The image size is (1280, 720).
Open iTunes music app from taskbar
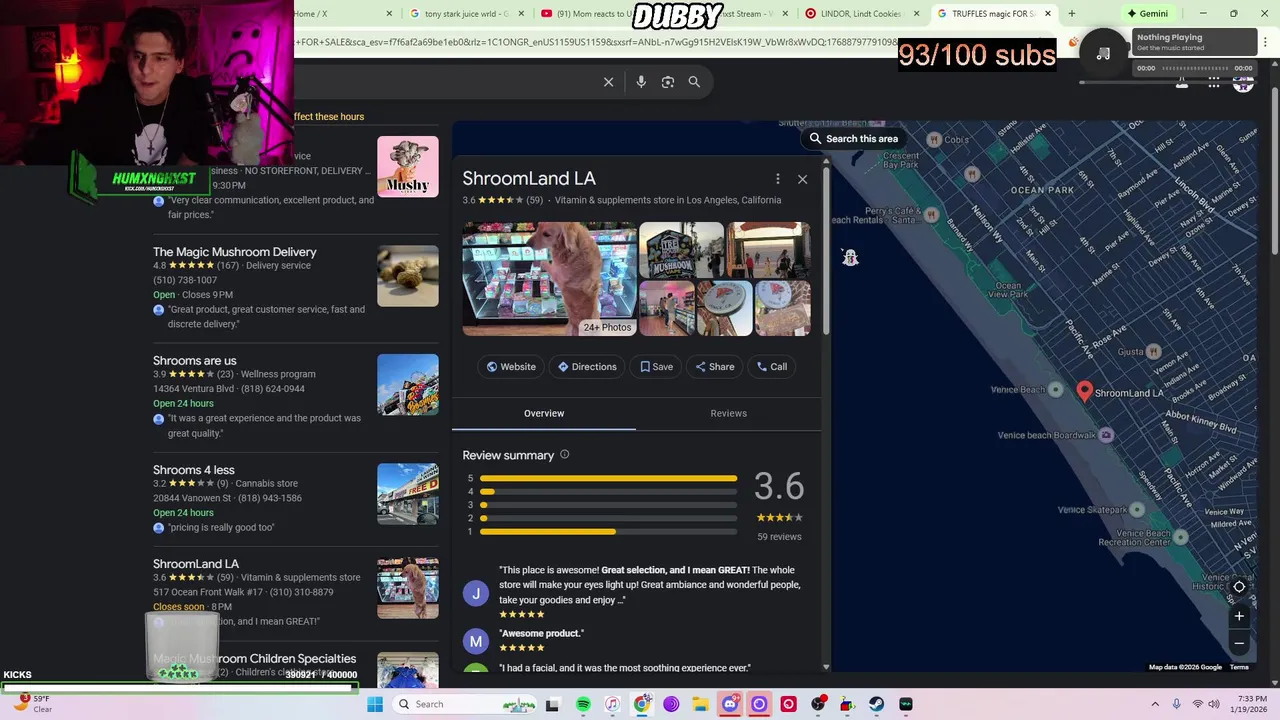[x=612, y=704]
